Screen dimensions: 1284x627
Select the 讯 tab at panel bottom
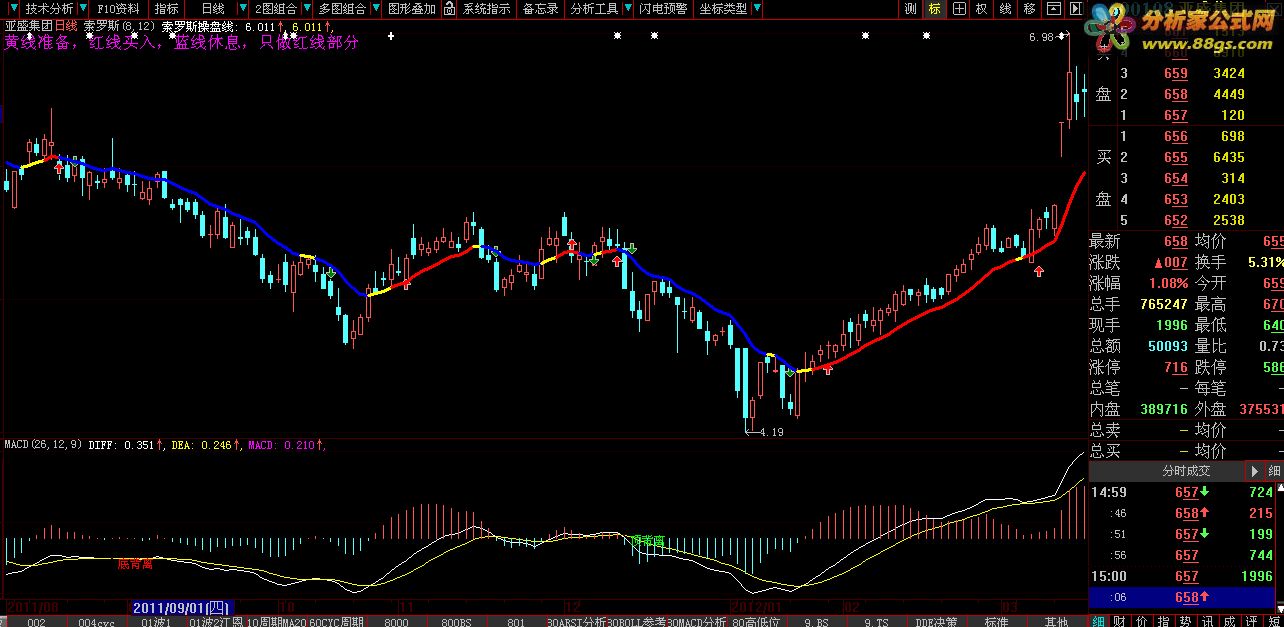[1207, 621]
